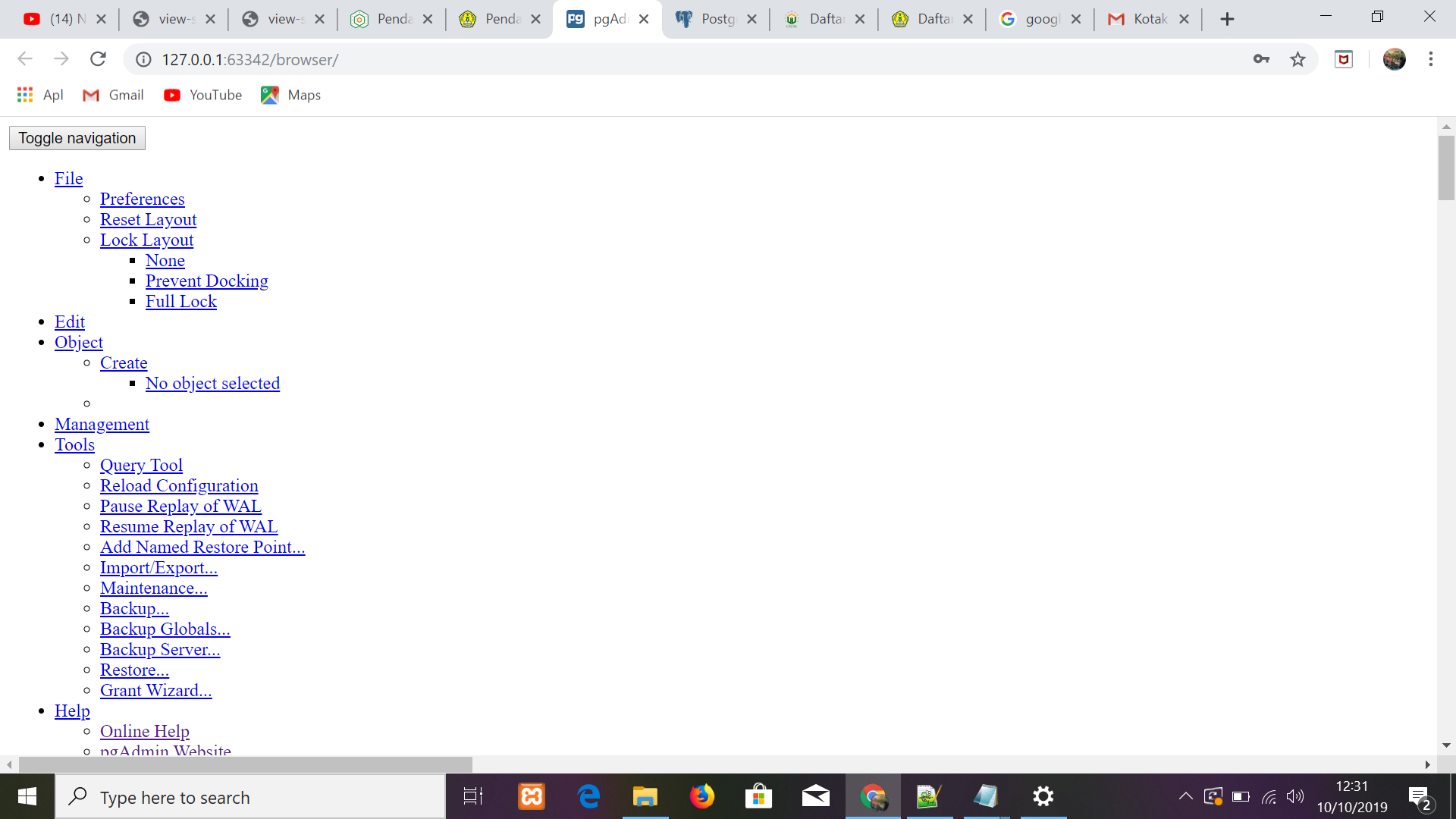Open the volume control in system tray

pyautogui.click(x=1295, y=796)
